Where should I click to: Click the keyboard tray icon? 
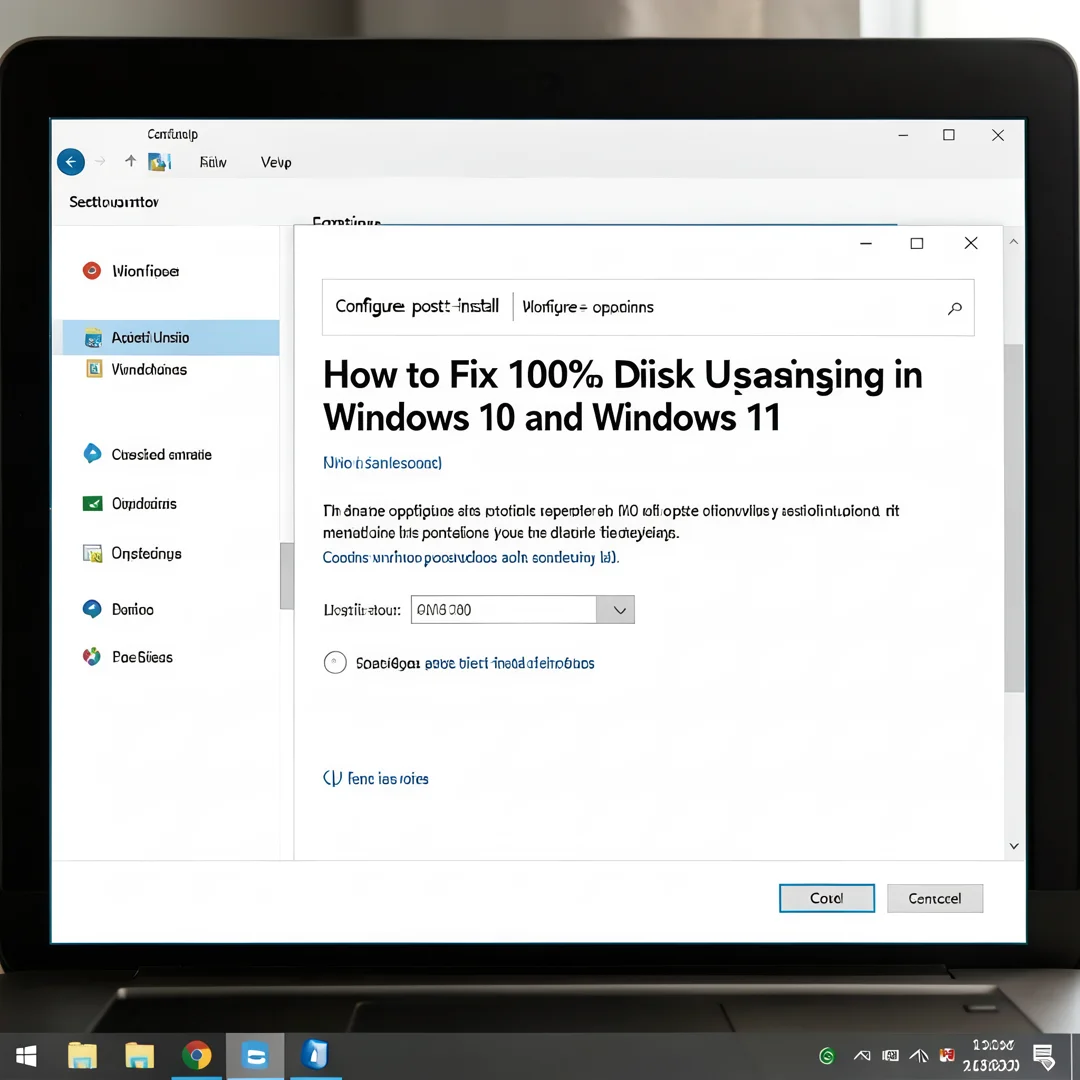[890, 1055]
